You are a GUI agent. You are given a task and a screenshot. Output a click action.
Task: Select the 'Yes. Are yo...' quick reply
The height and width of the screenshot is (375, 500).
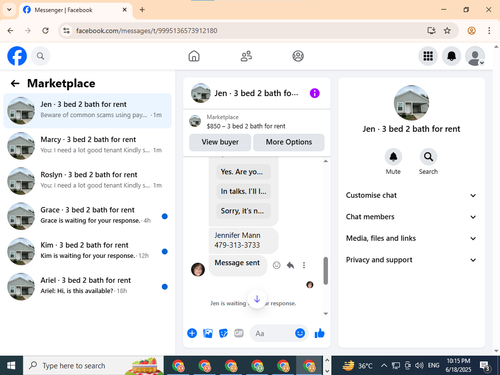[x=243, y=172]
